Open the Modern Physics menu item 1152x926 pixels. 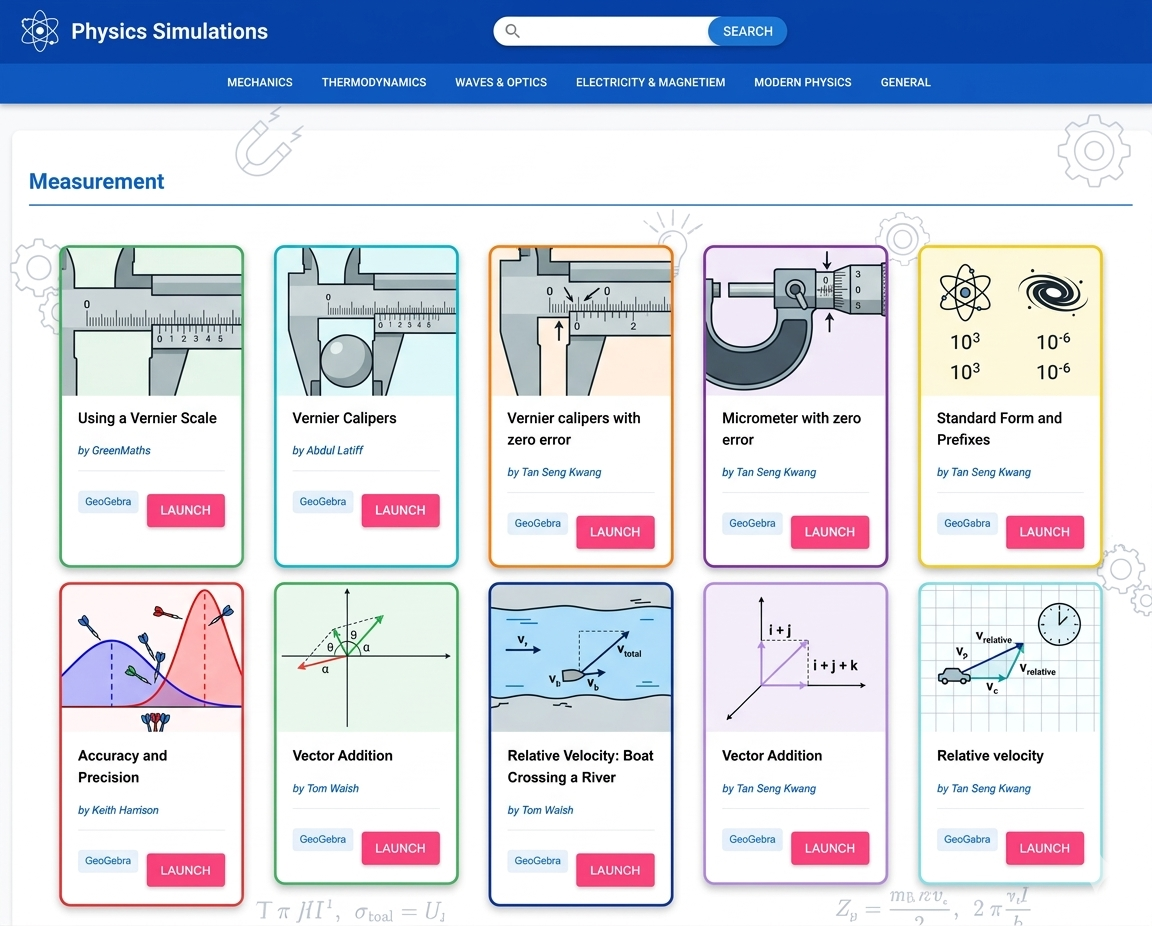tap(803, 82)
